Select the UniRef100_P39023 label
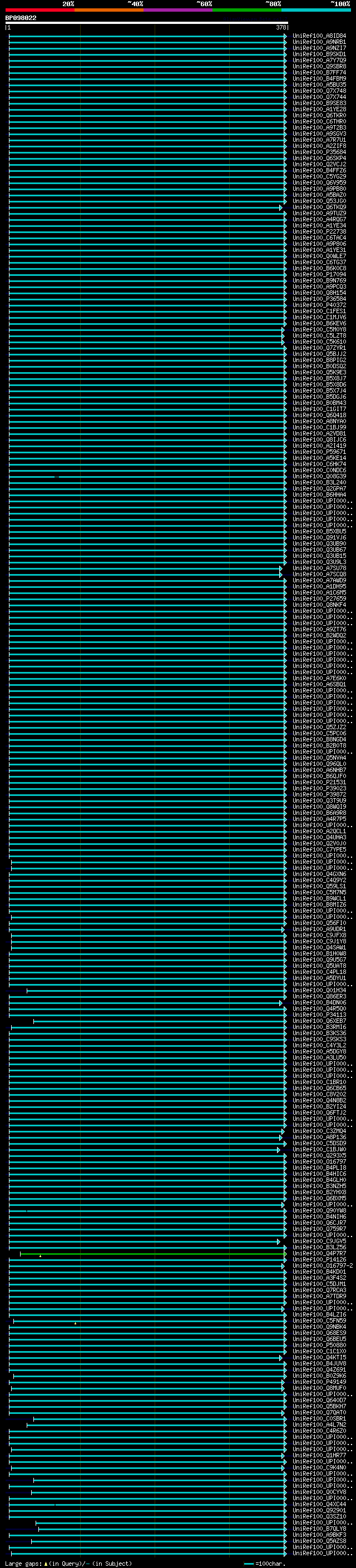 tap(319, 789)
